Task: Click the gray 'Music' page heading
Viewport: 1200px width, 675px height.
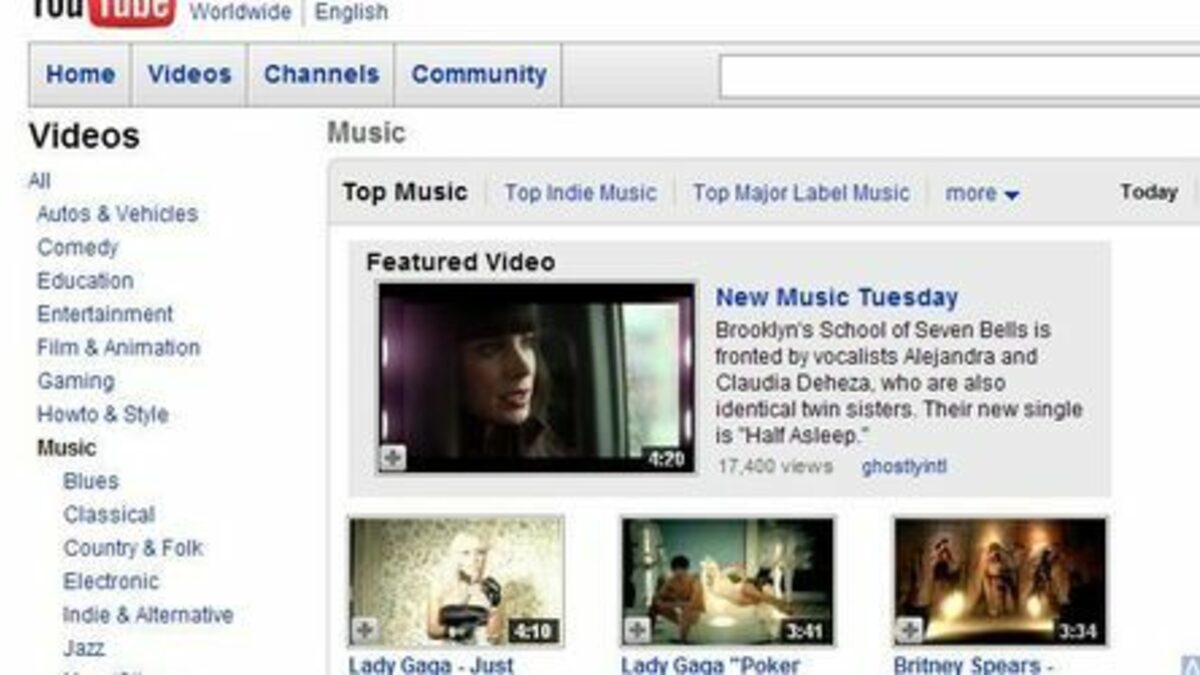Action: pos(366,133)
